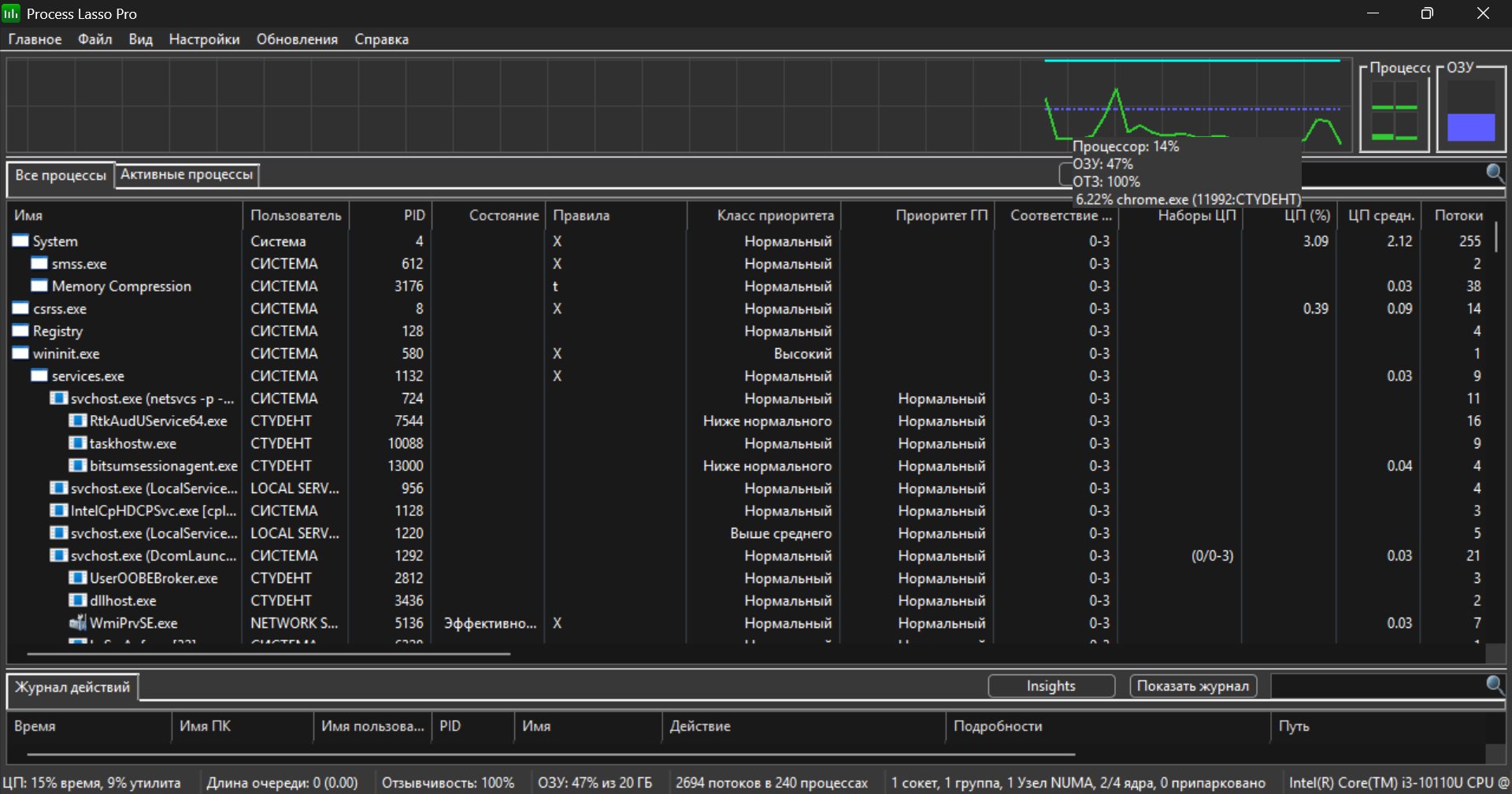Click the icon next to RtkAudUService64.exe
This screenshot has height=794, width=1512.
click(x=77, y=421)
